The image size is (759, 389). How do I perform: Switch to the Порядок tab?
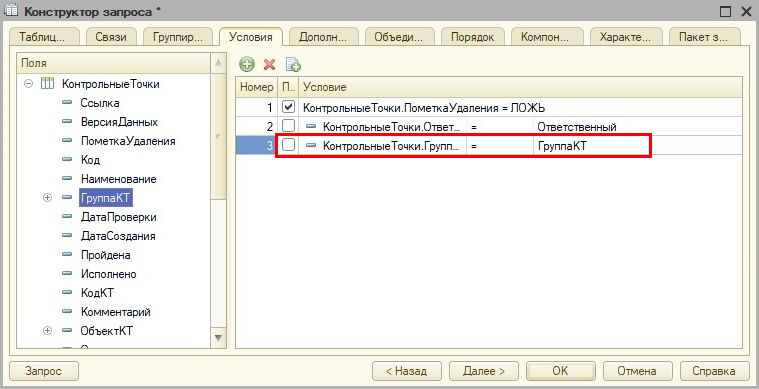pos(472,37)
